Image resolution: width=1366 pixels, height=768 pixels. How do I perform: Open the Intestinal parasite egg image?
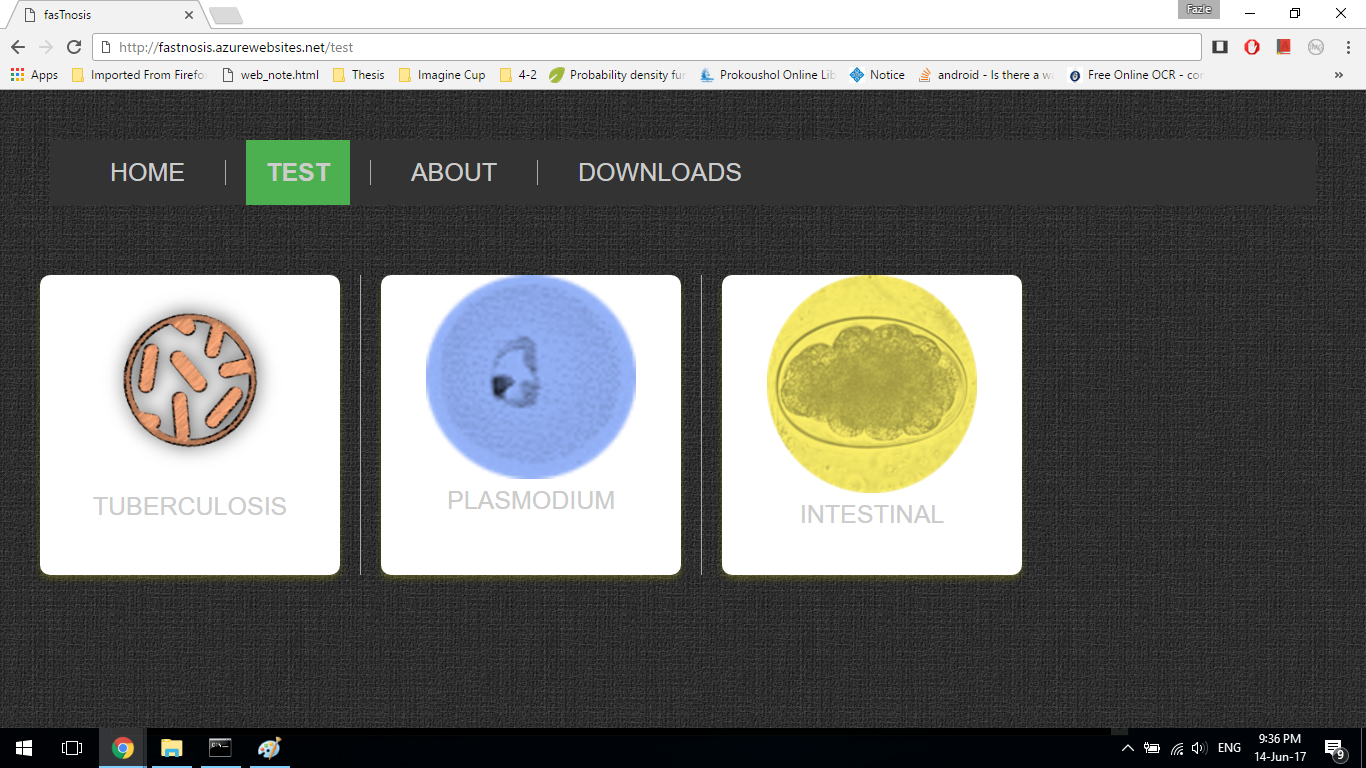[x=872, y=385]
